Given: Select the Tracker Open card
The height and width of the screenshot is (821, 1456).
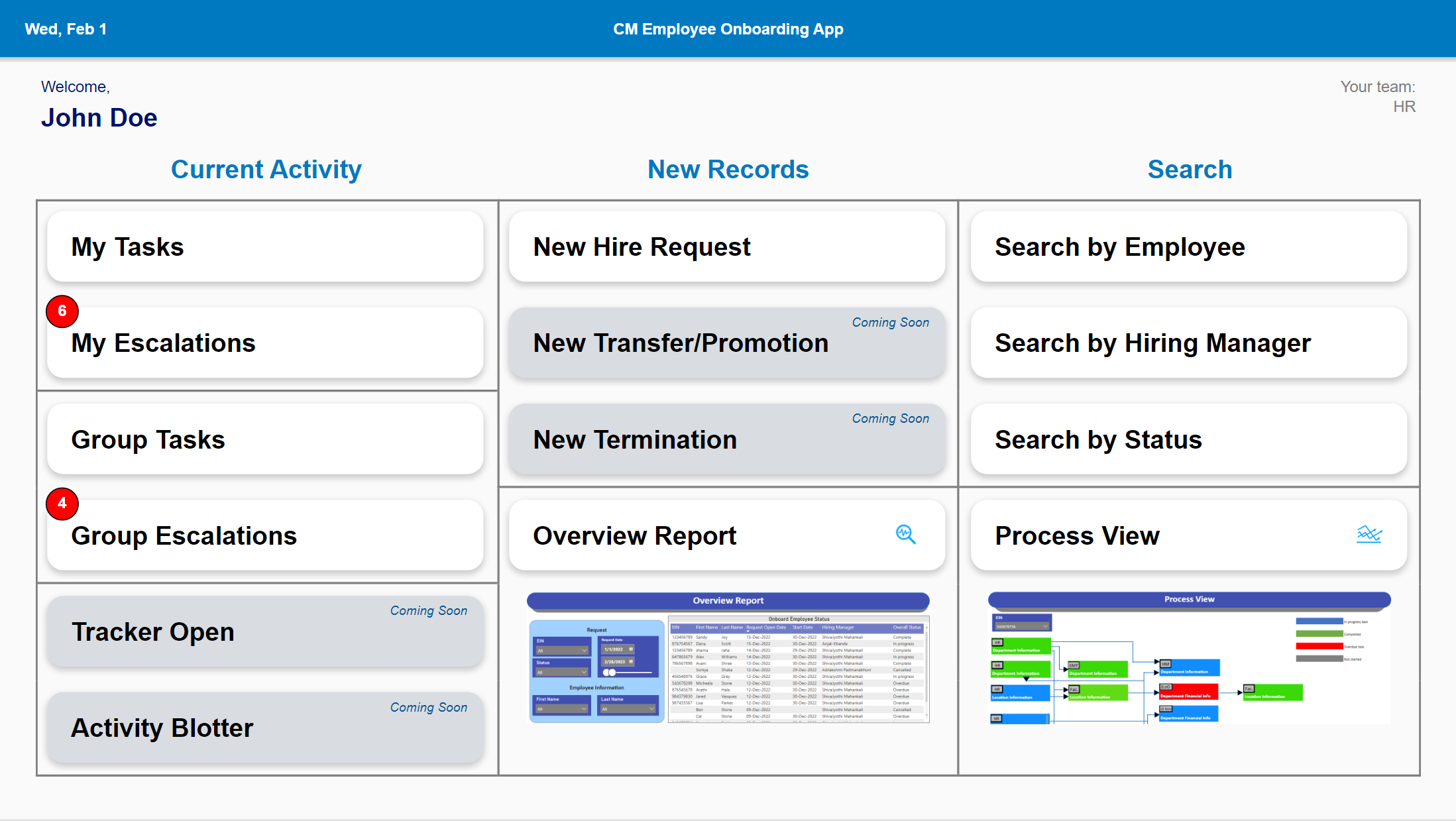Looking at the screenshot, I should tap(265, 631).
